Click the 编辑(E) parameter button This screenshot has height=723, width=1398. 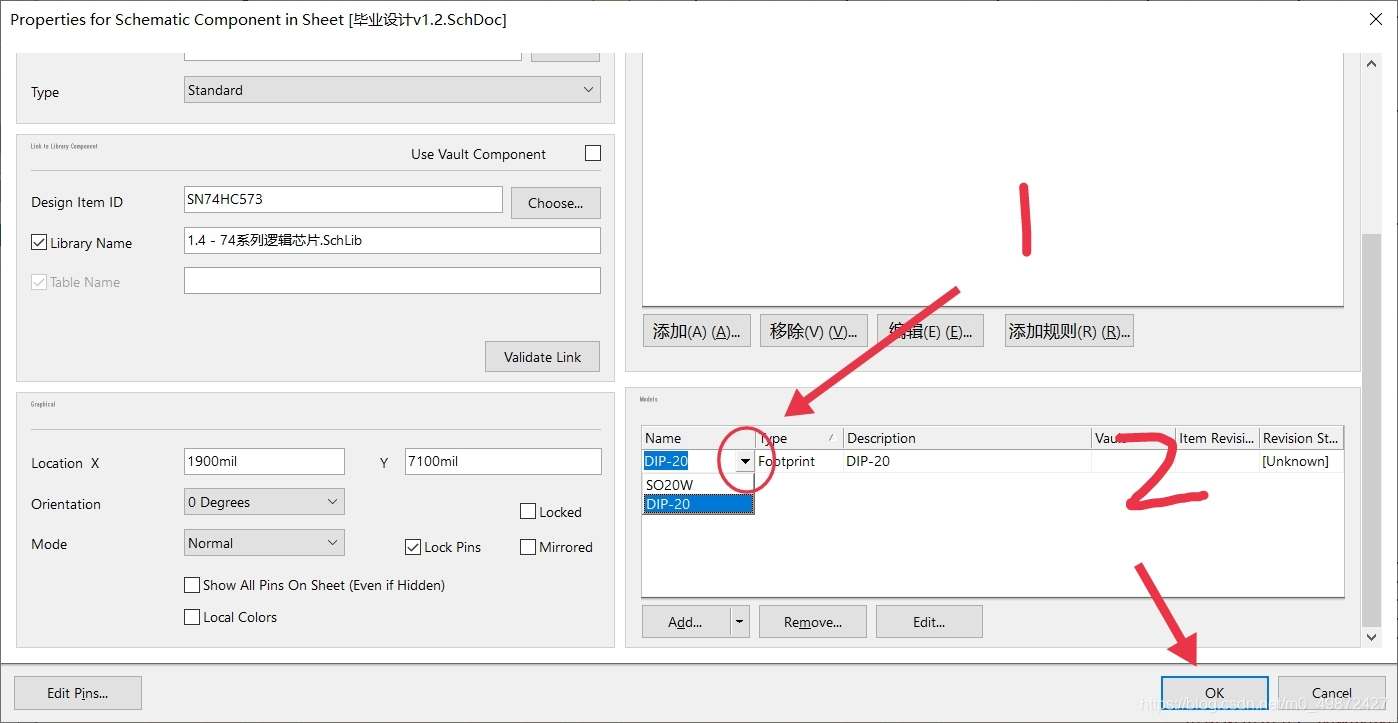click(930, 331)
